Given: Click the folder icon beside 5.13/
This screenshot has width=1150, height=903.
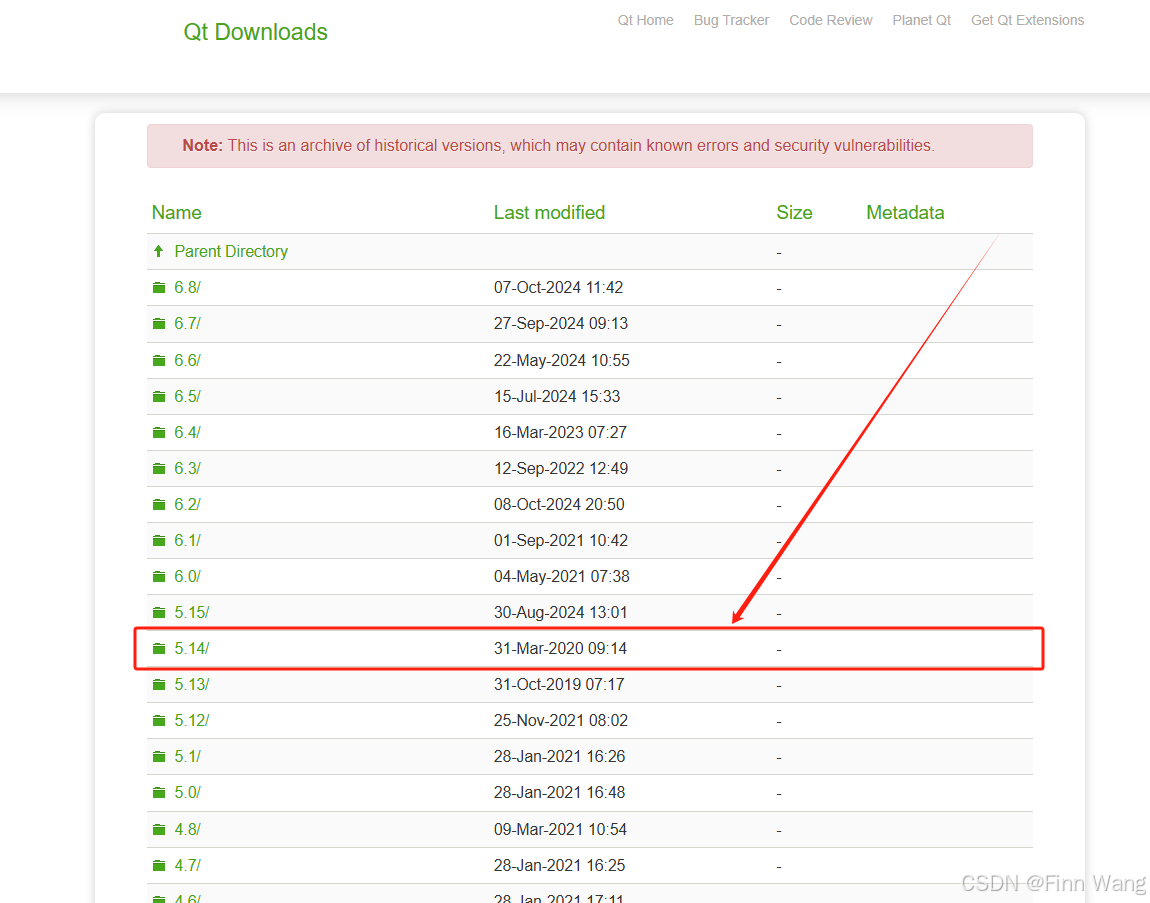Looking at the screenshot, I should pos(159,684).
